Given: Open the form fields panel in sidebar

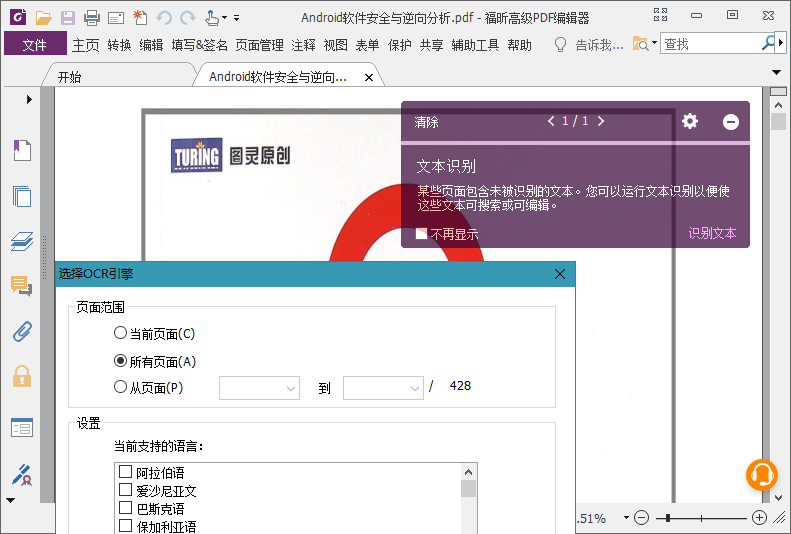Looking at the screenshot, I should [x=22, y=428].
